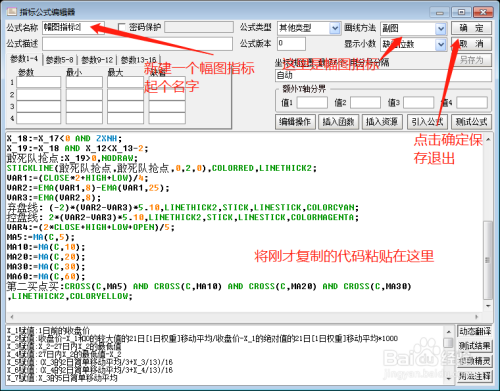Click the 插入资源 button
The height and width of the screenshot is (391, 500).
coord(382,122)
